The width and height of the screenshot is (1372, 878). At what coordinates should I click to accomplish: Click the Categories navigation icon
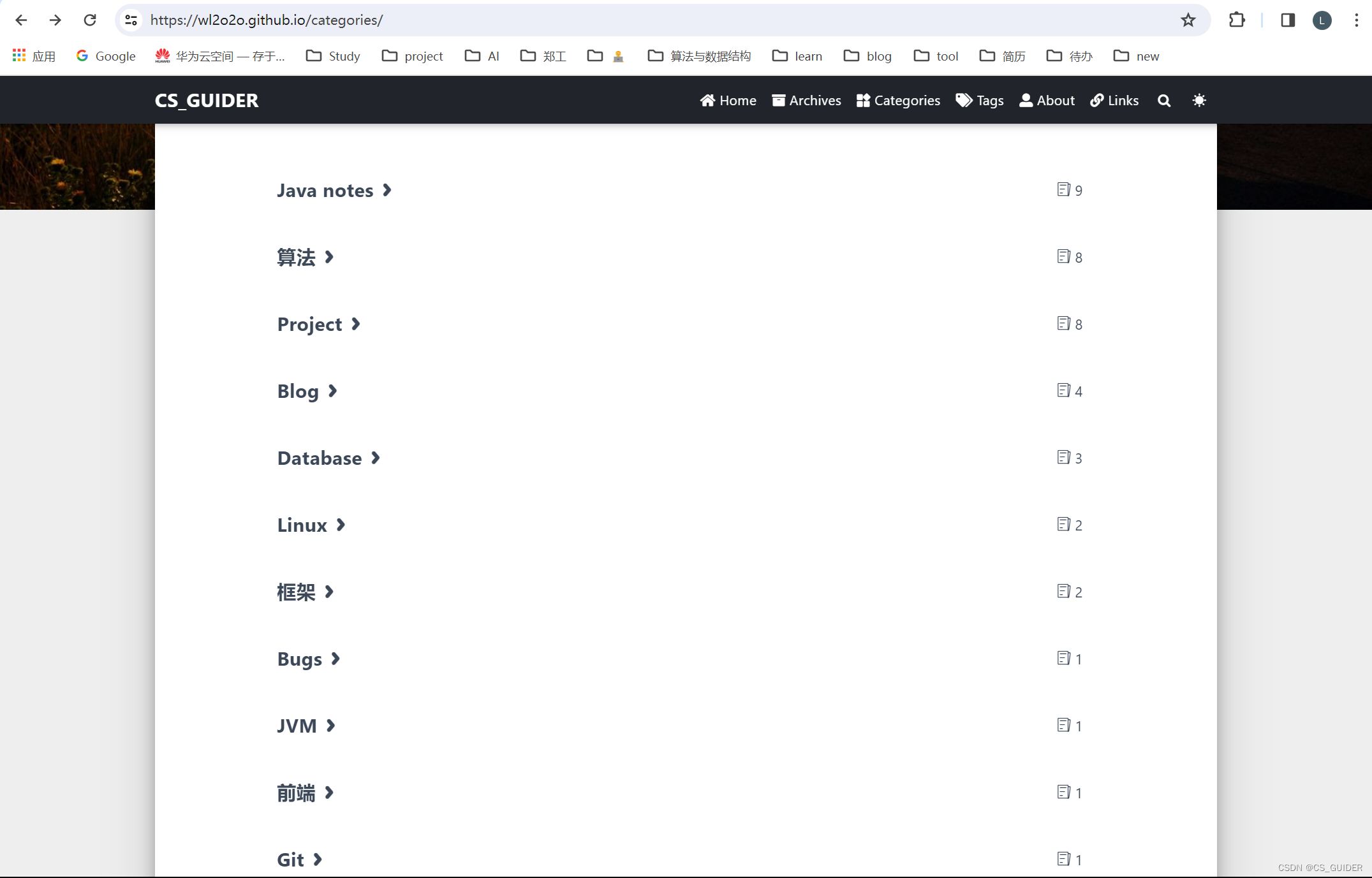(863, 100)
